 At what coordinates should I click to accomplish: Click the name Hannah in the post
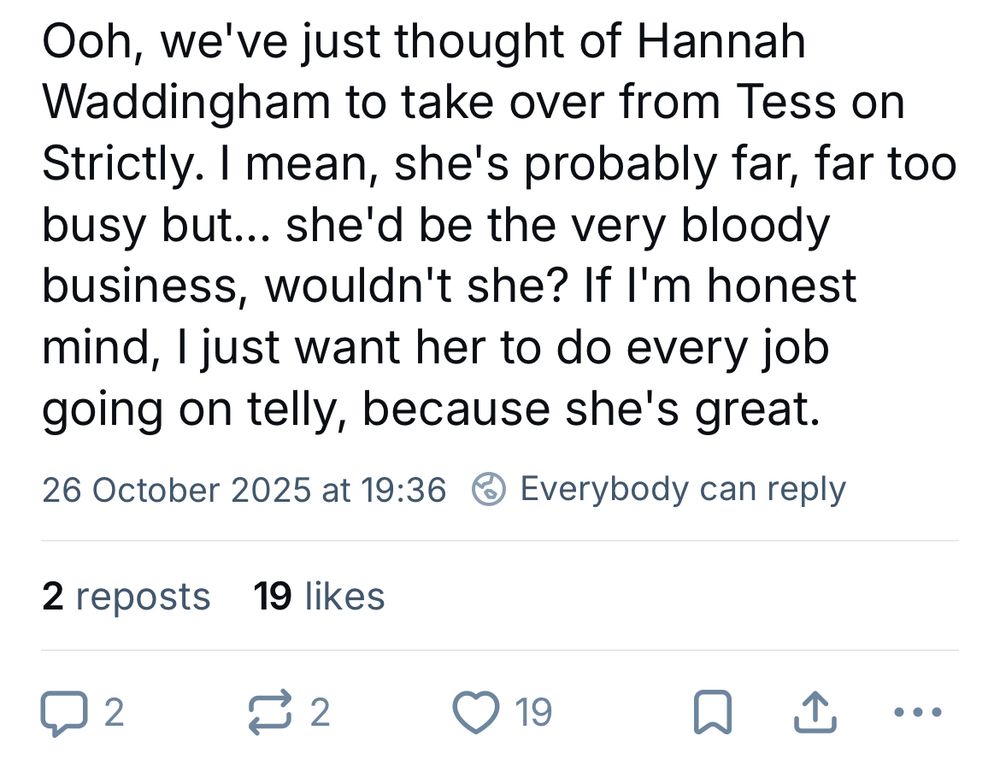click(x=720, y=42)
